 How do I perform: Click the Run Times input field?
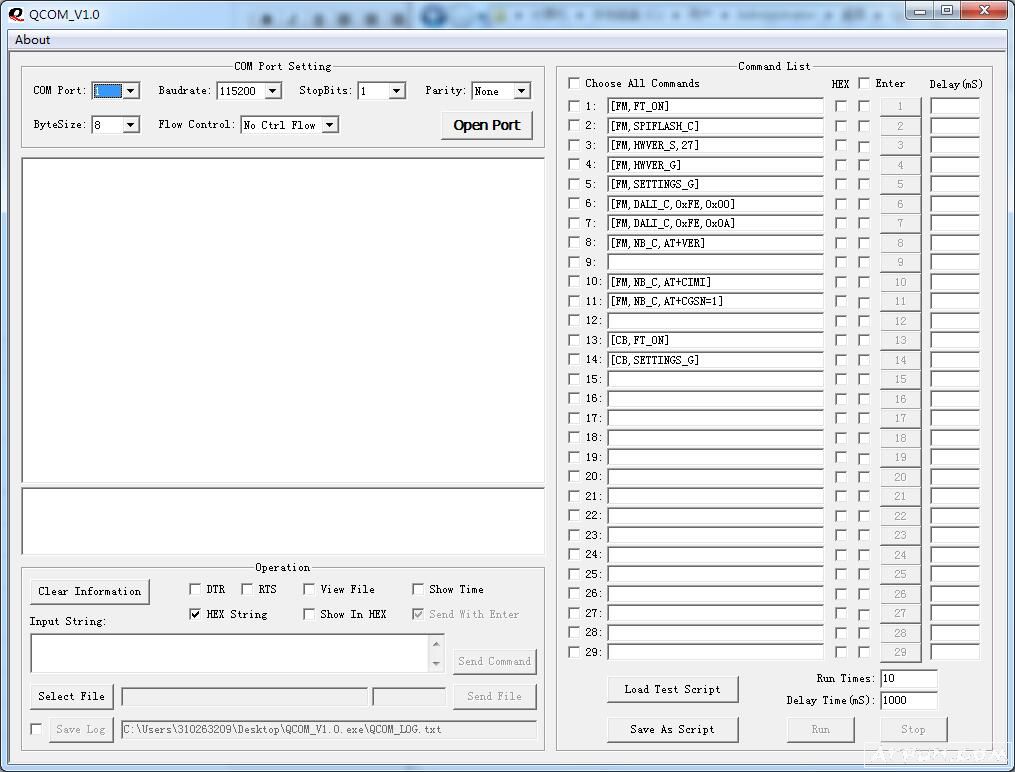point(908,679)
